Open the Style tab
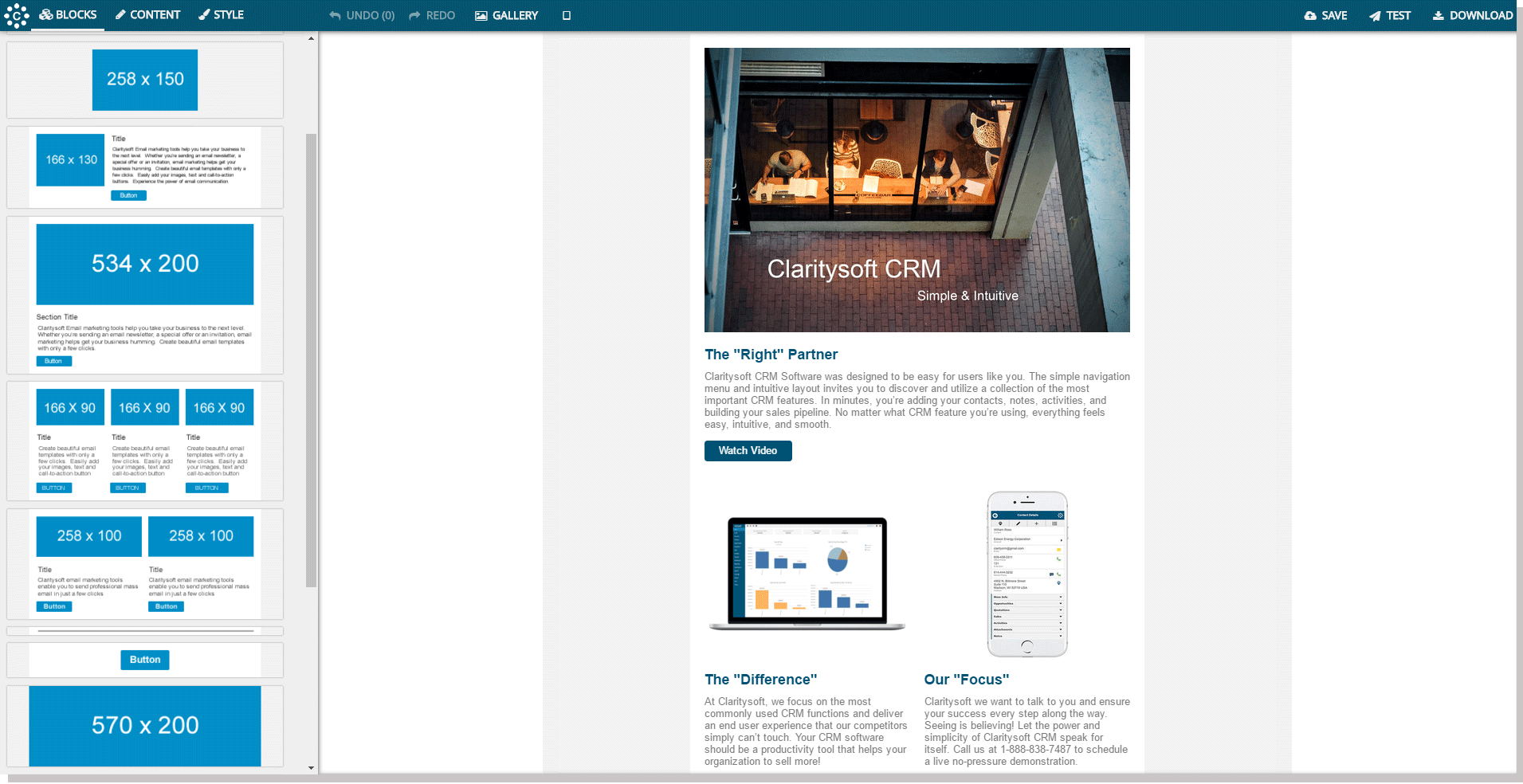Screen dimensions: 1523x784 click(221, 15)
